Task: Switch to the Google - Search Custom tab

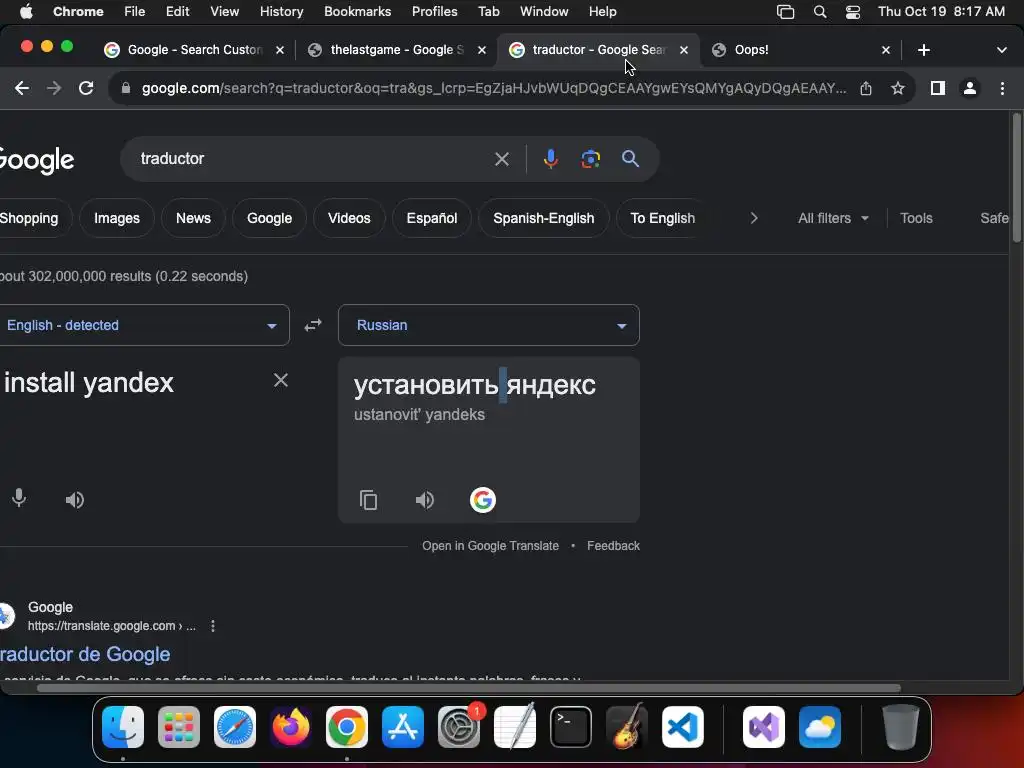Action: click(x=193, y=50)
